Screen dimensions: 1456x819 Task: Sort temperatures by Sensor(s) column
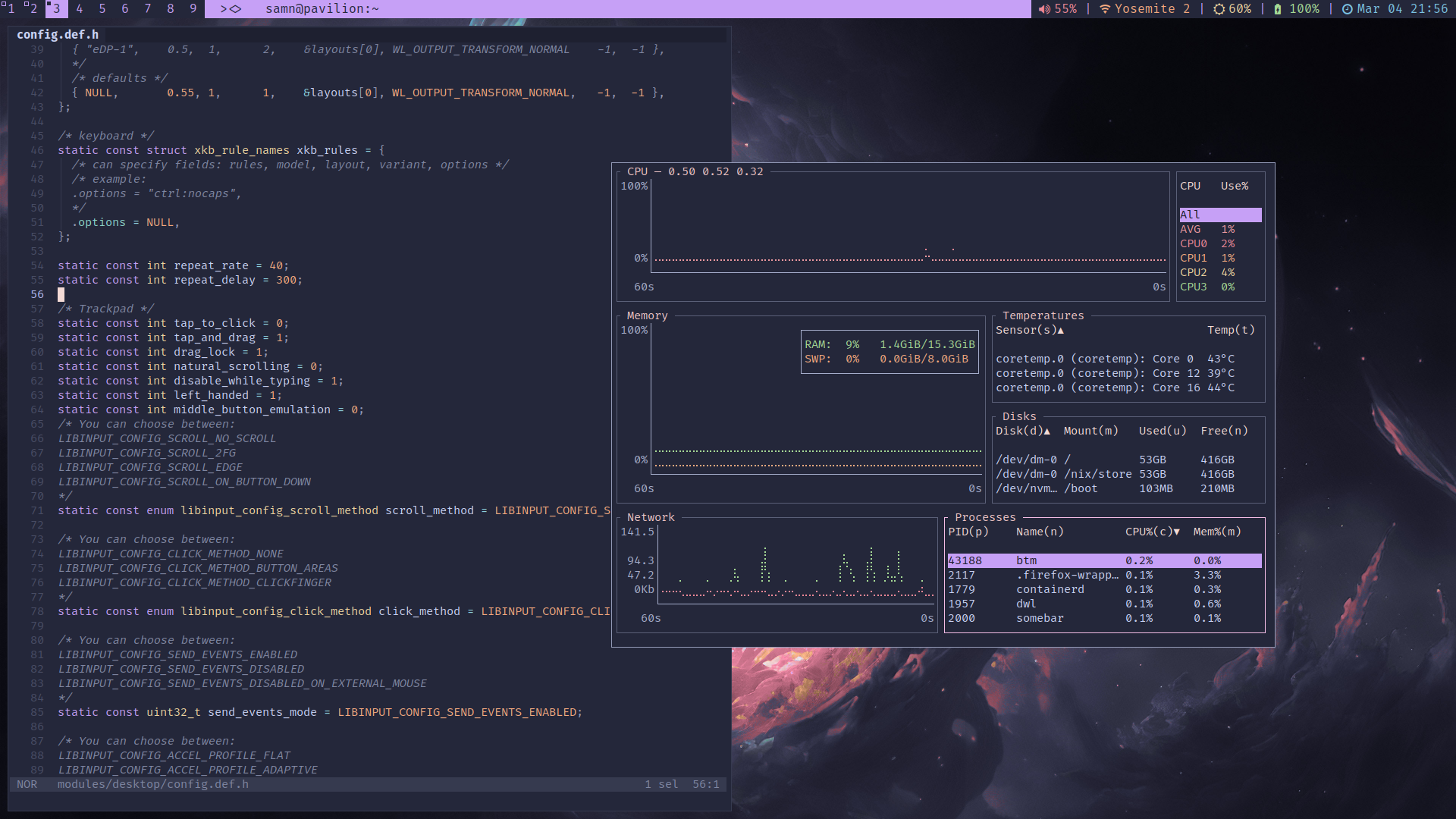click(x=1029, y=330)
